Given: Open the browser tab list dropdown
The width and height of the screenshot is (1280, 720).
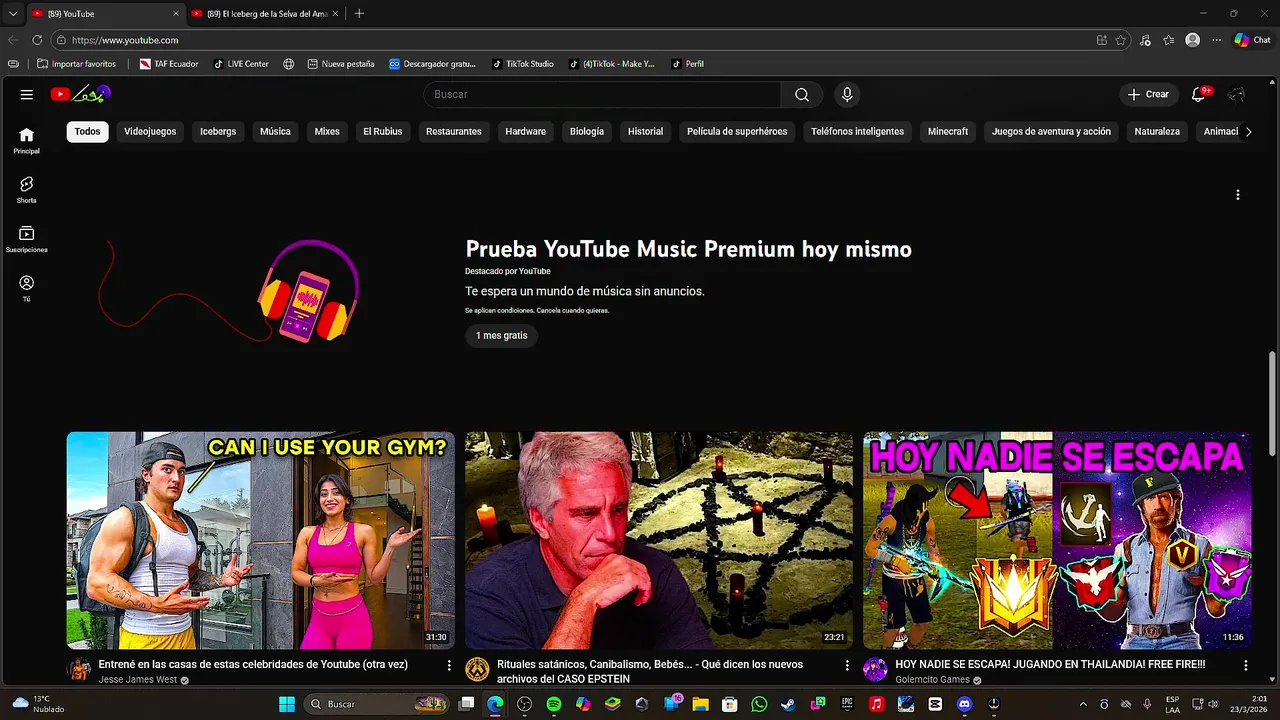Looking at the screenshot, I should [13, 14].
